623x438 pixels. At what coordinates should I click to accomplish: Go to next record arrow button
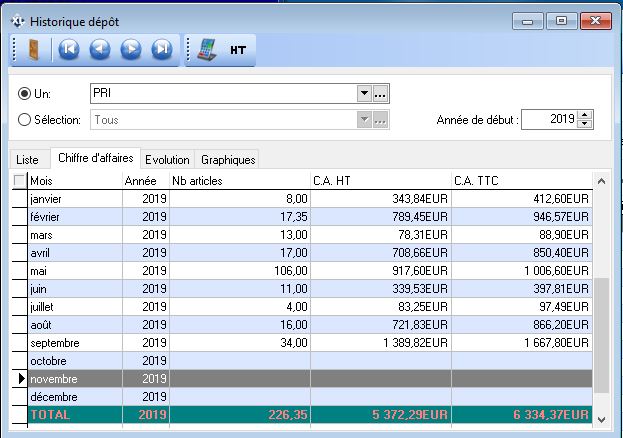coord(131,49)
